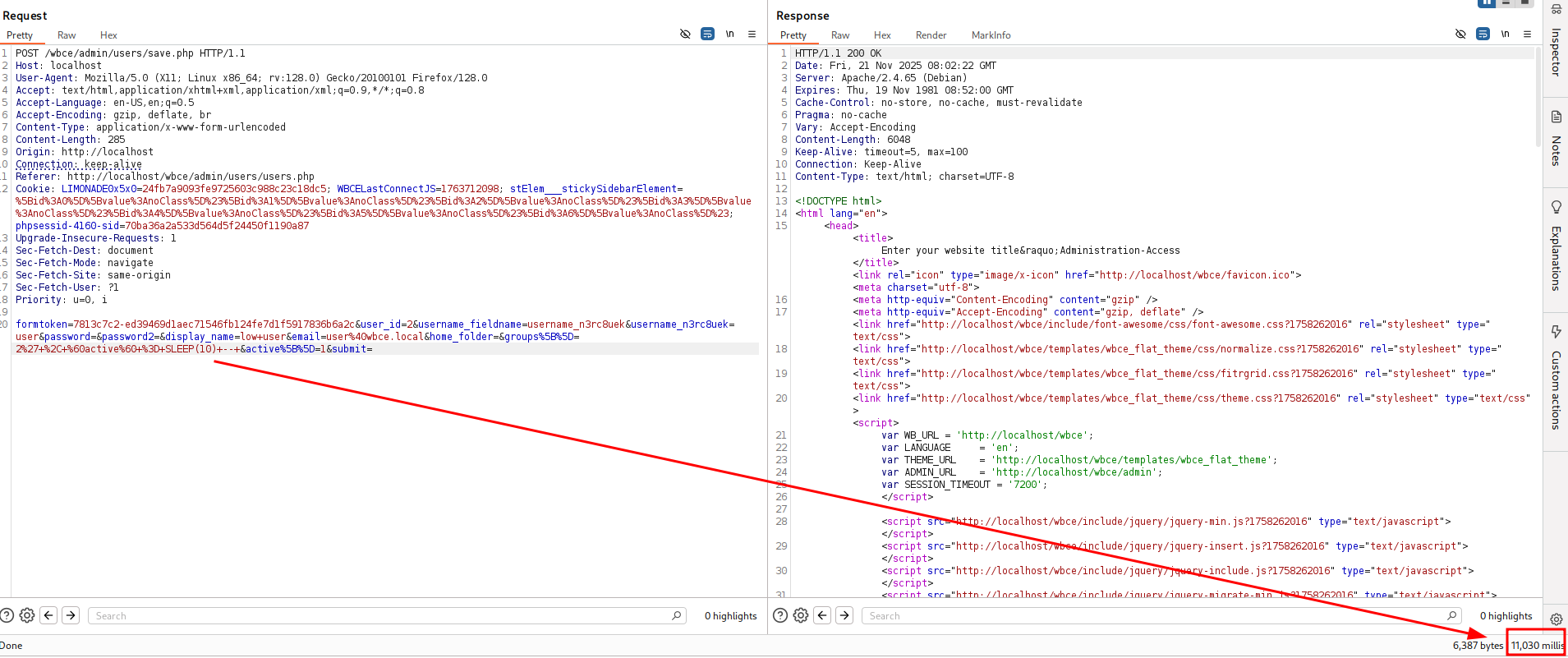Click '0 highlights' label under Response panel

[x=1506, y=616]
